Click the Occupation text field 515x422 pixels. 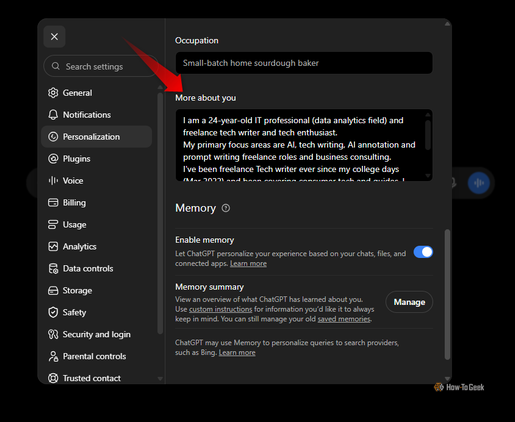304,63
